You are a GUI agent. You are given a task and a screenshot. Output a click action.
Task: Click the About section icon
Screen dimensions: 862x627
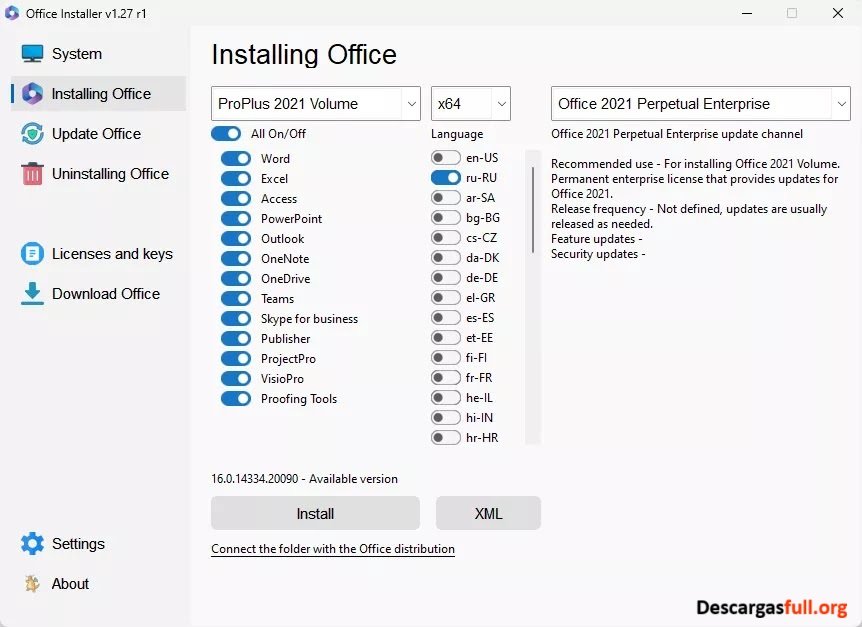30,583
